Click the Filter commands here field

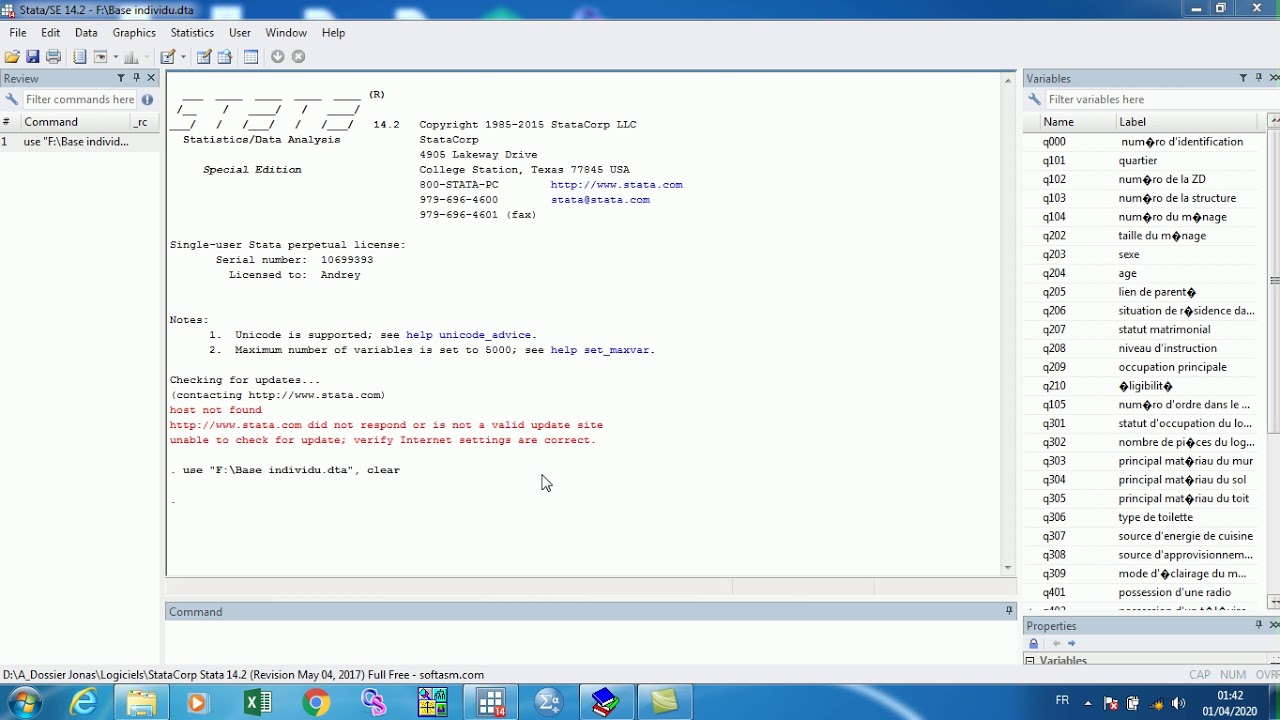(x=80, y=99)
